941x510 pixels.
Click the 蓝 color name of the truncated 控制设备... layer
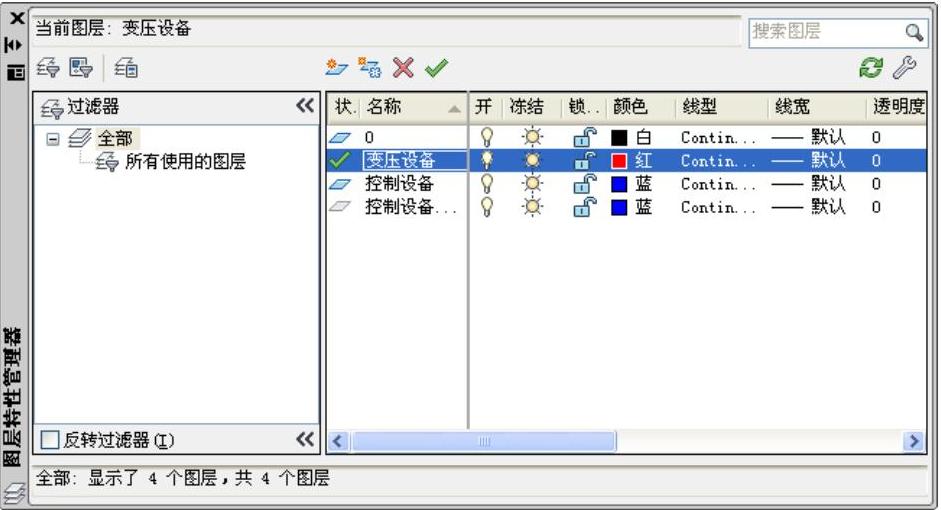click(643, 207)
